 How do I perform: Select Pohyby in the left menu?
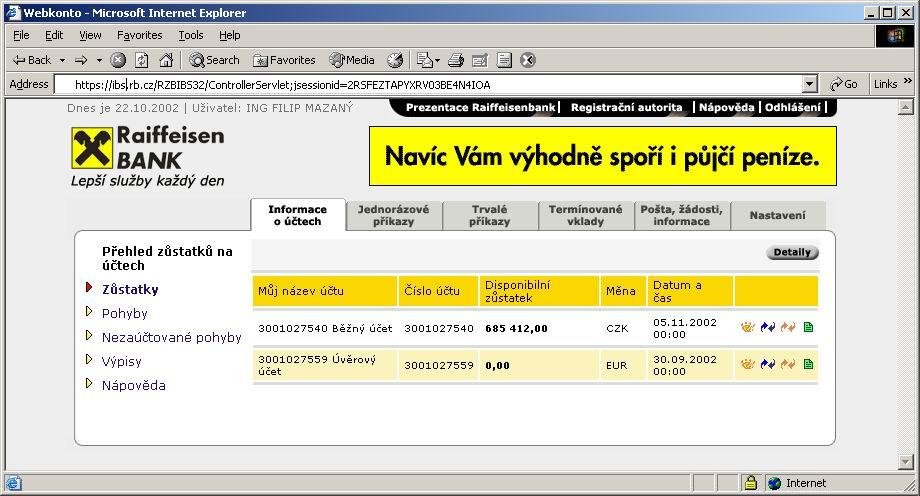(124, 313)
